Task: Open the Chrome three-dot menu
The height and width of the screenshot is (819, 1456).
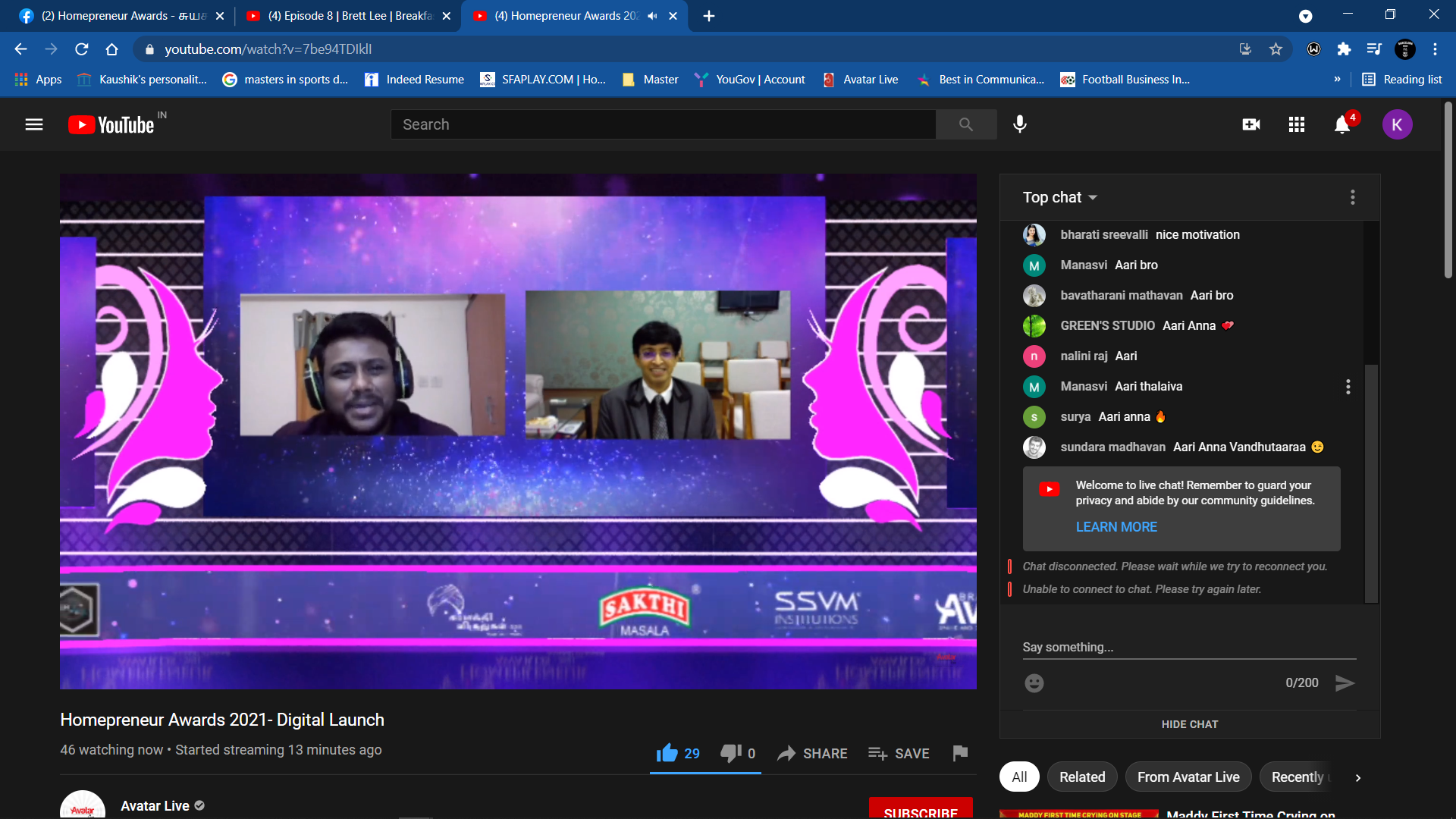Action: (x=1435, y=49)
